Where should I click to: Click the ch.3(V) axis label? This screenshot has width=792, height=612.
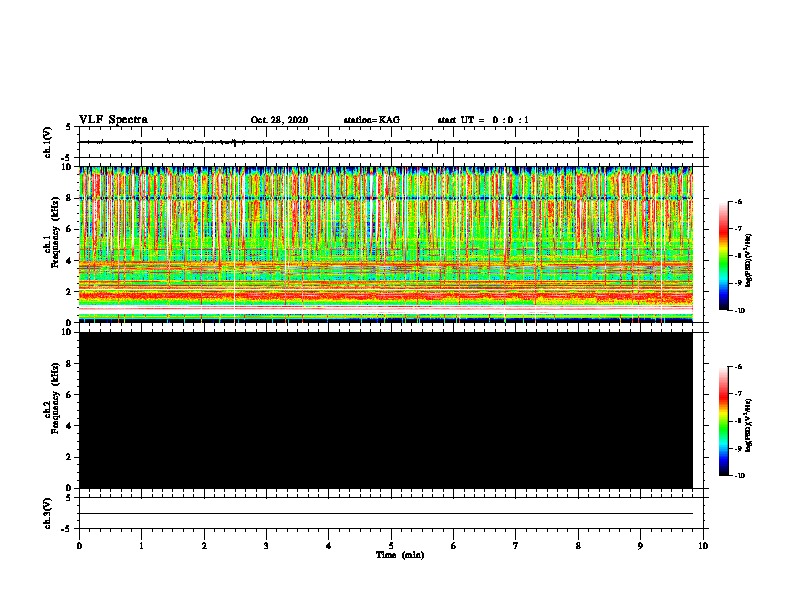tap(47, 513)
